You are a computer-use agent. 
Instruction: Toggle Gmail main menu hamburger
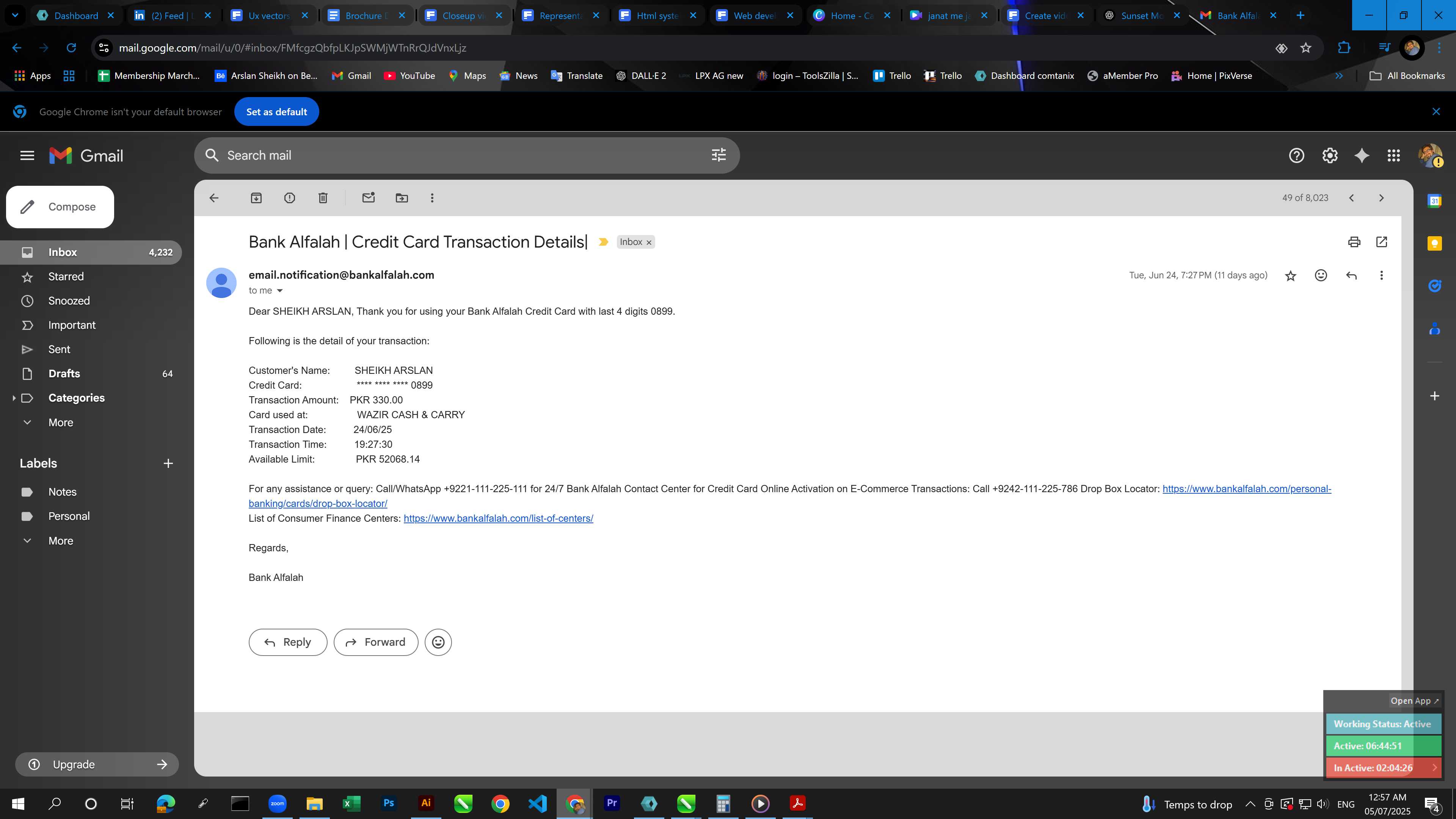point(27,155)
